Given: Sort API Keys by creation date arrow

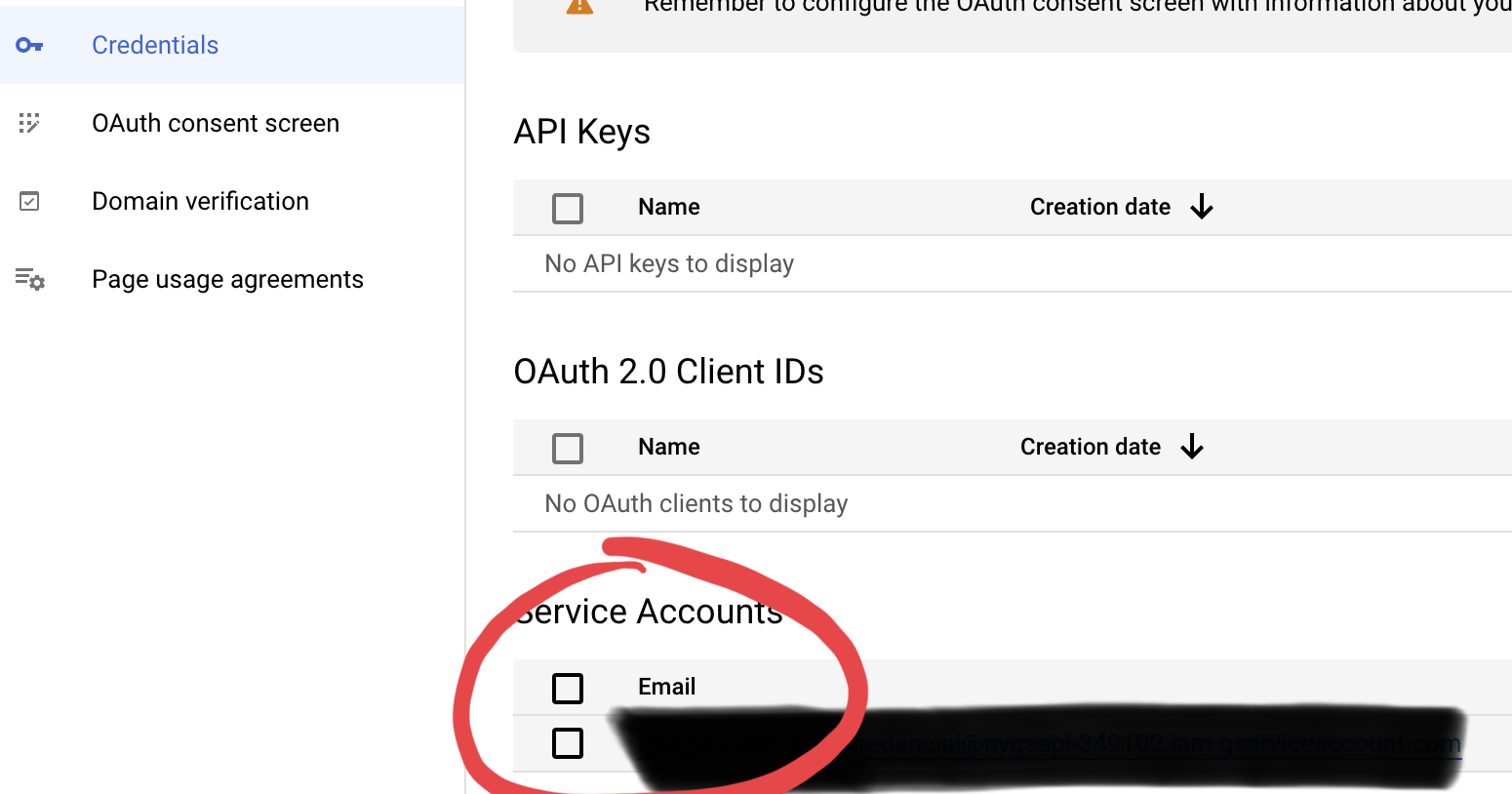Looking at the screenshot, I should [x=1202, y=207].
